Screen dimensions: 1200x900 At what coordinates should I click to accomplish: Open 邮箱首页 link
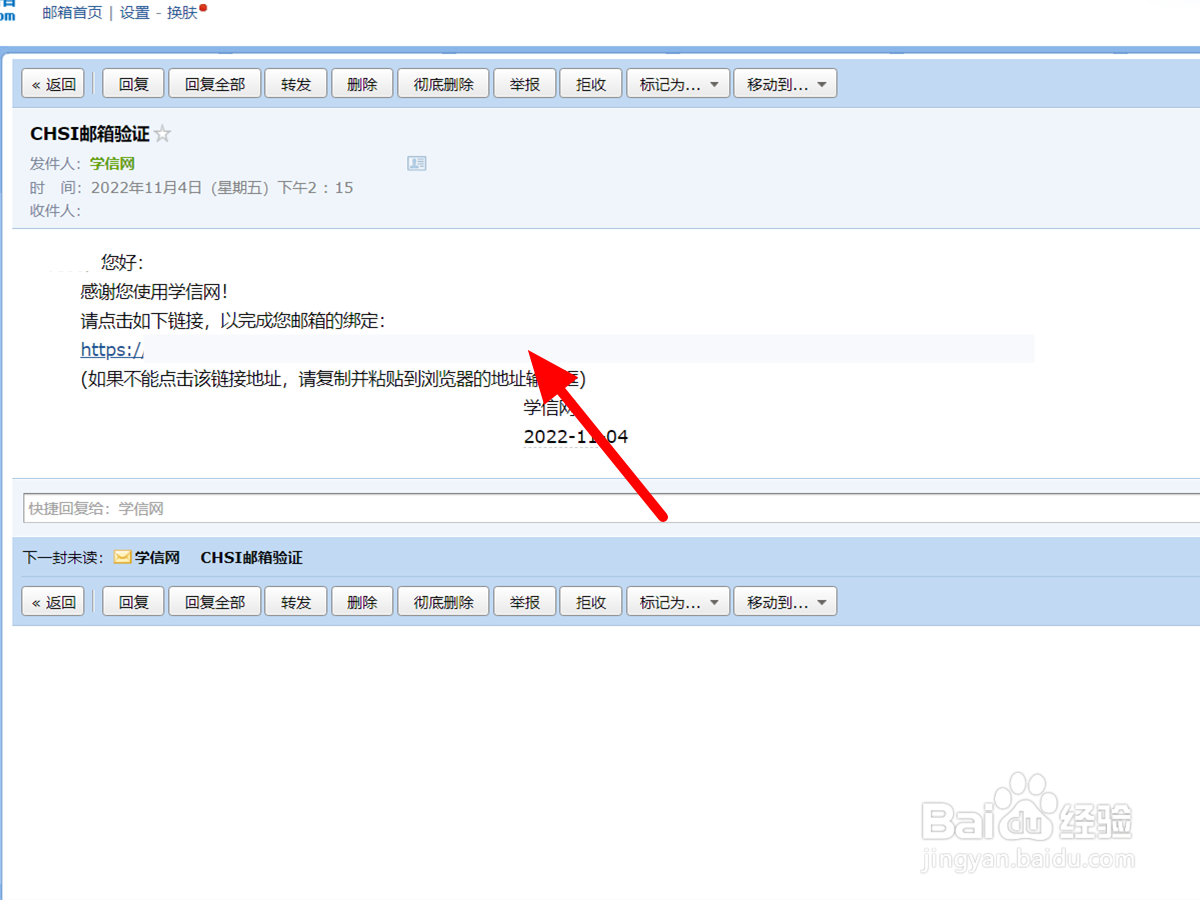click(x=72, y=13)
